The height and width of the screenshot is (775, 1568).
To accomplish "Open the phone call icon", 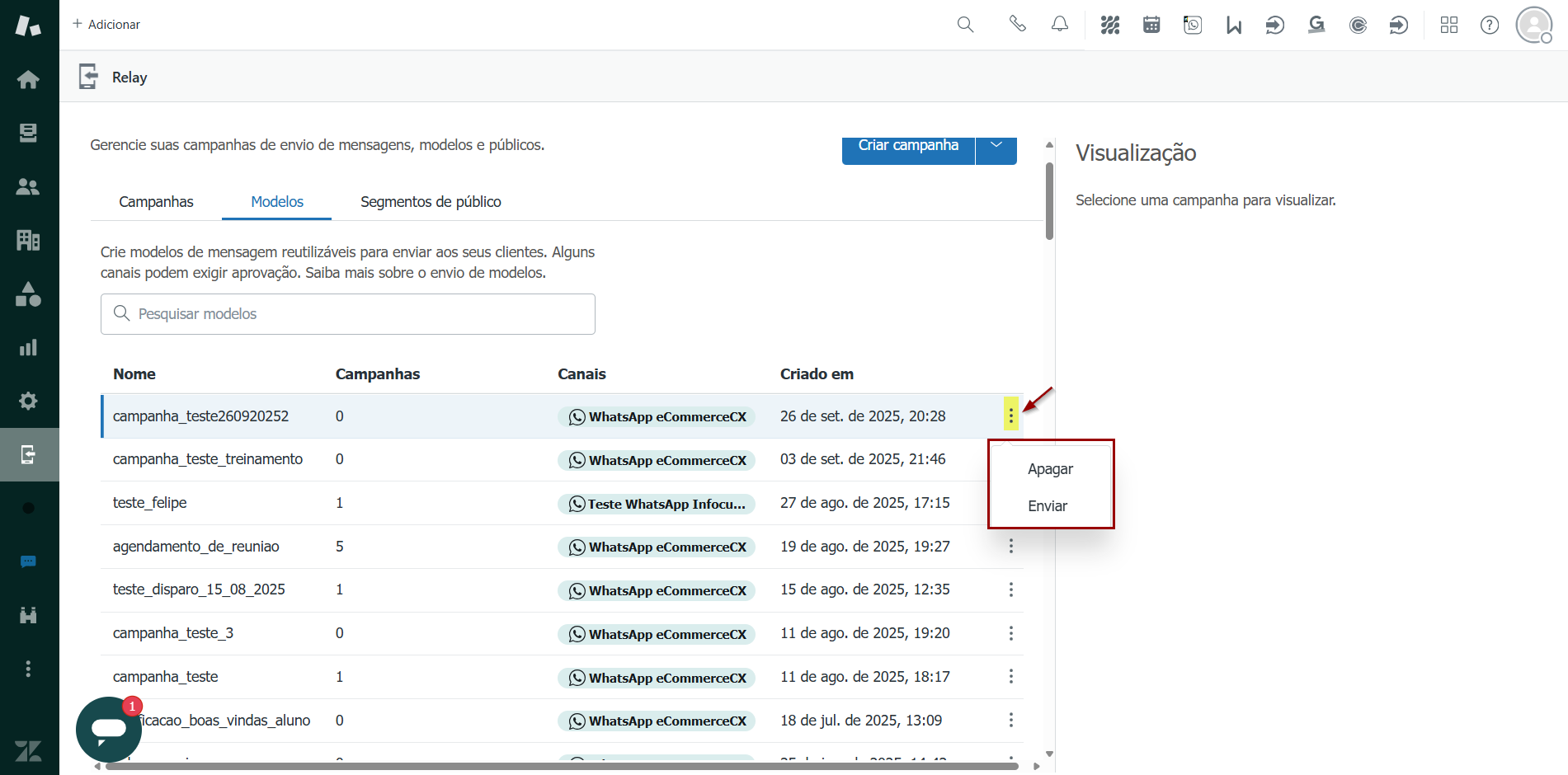I will click(1017, 25).
